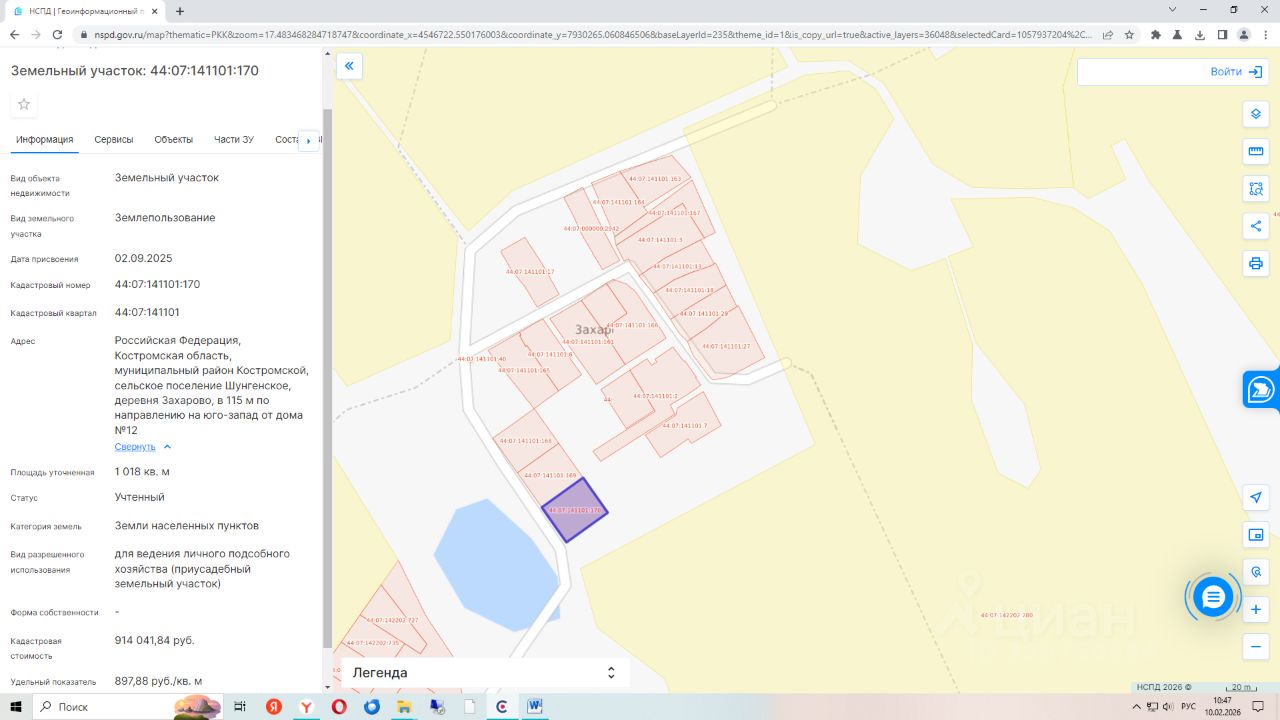Screen dimensions: 1280x720
Task: Click the Войти login button
Action: click(1236, 72)
